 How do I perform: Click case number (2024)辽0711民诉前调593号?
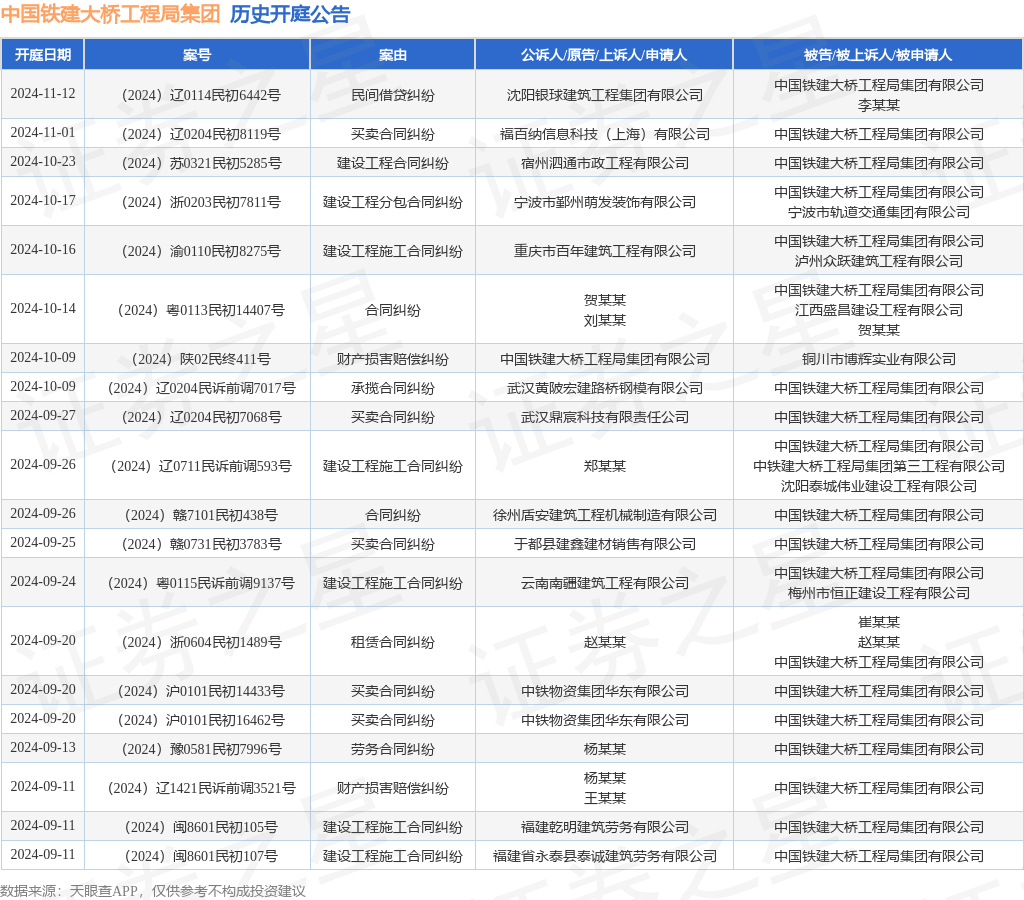click(201, 466)
